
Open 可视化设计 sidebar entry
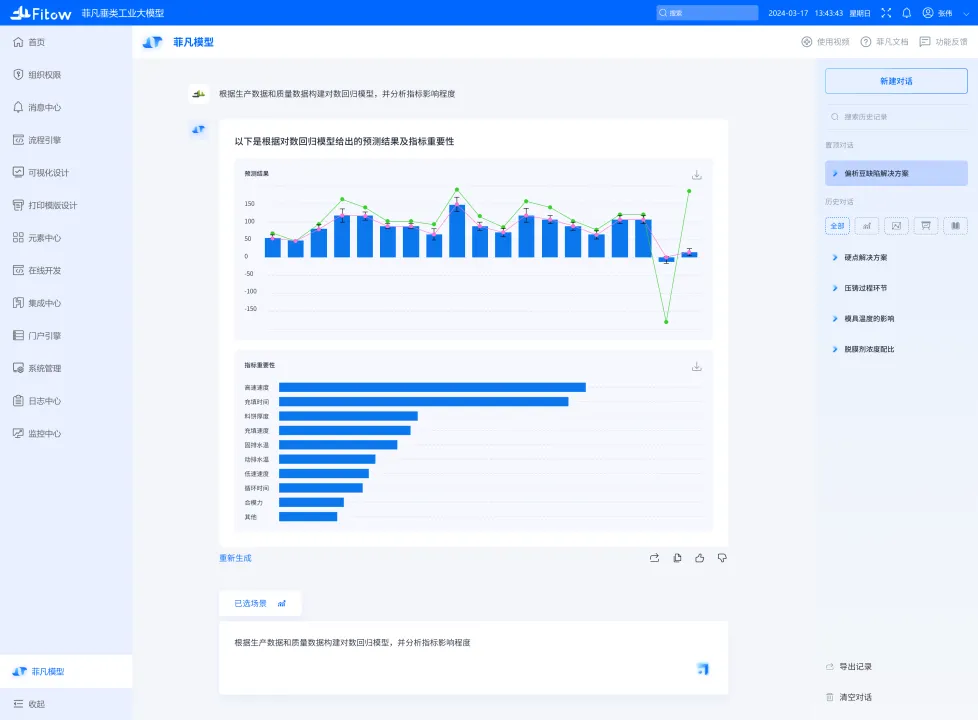(41, 172)
